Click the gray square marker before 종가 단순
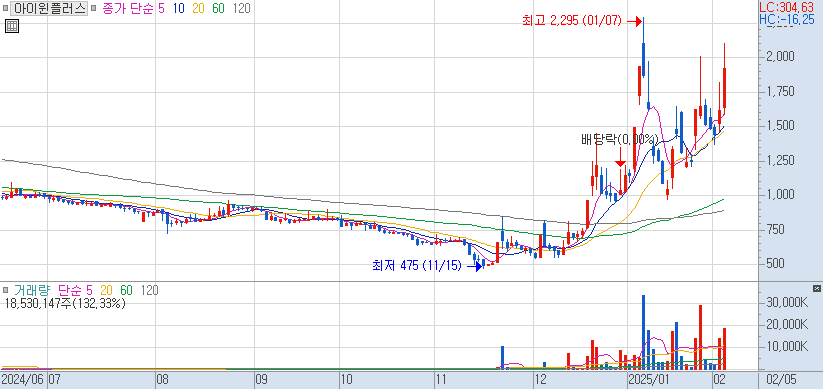Screen dimensions: 823x389 point(93,8)
